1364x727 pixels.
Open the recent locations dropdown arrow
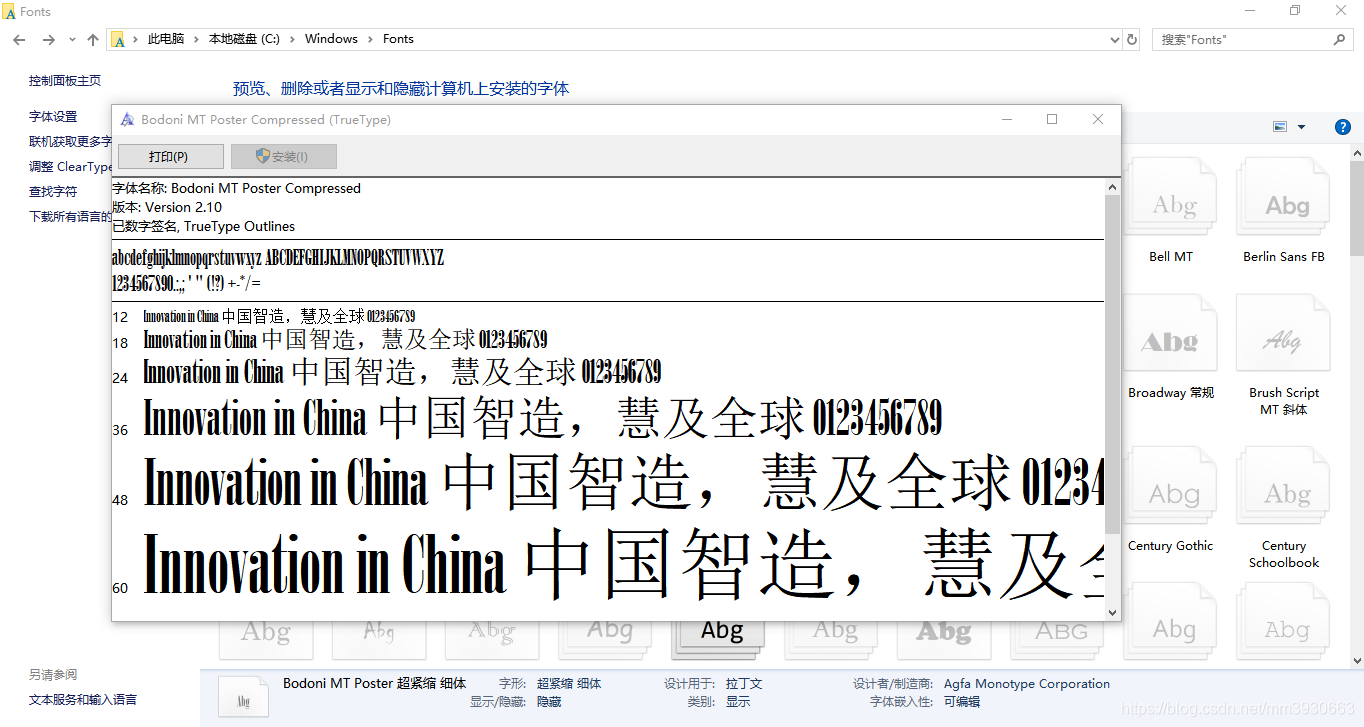[x=72, y=40]
